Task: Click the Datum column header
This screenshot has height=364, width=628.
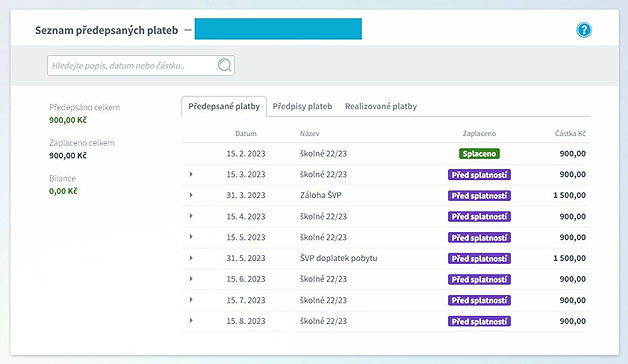Action: [x=246, y=133]
